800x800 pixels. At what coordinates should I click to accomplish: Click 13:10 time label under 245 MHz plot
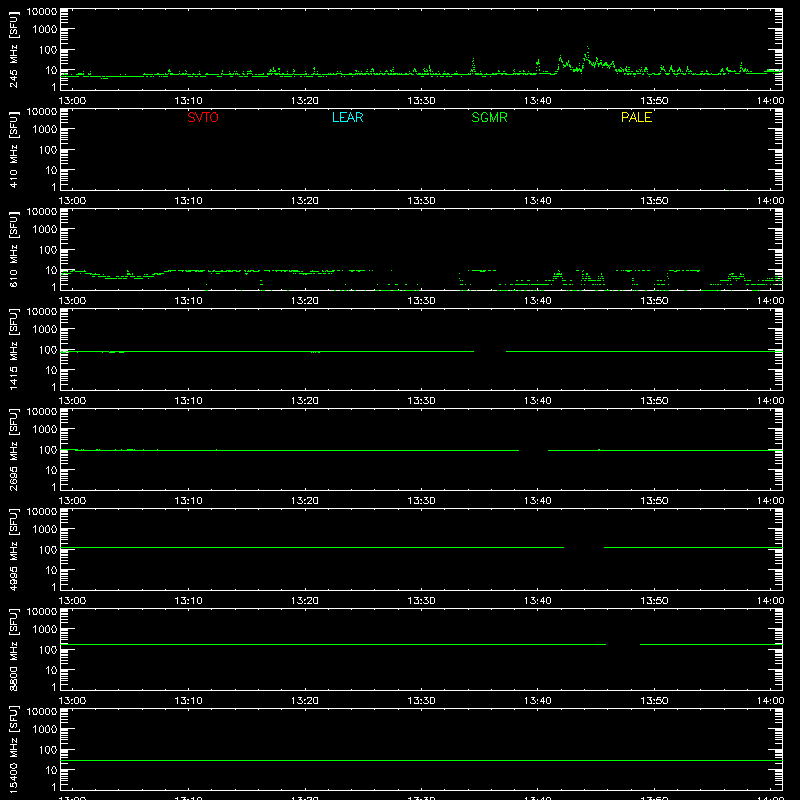click(188, 101)
